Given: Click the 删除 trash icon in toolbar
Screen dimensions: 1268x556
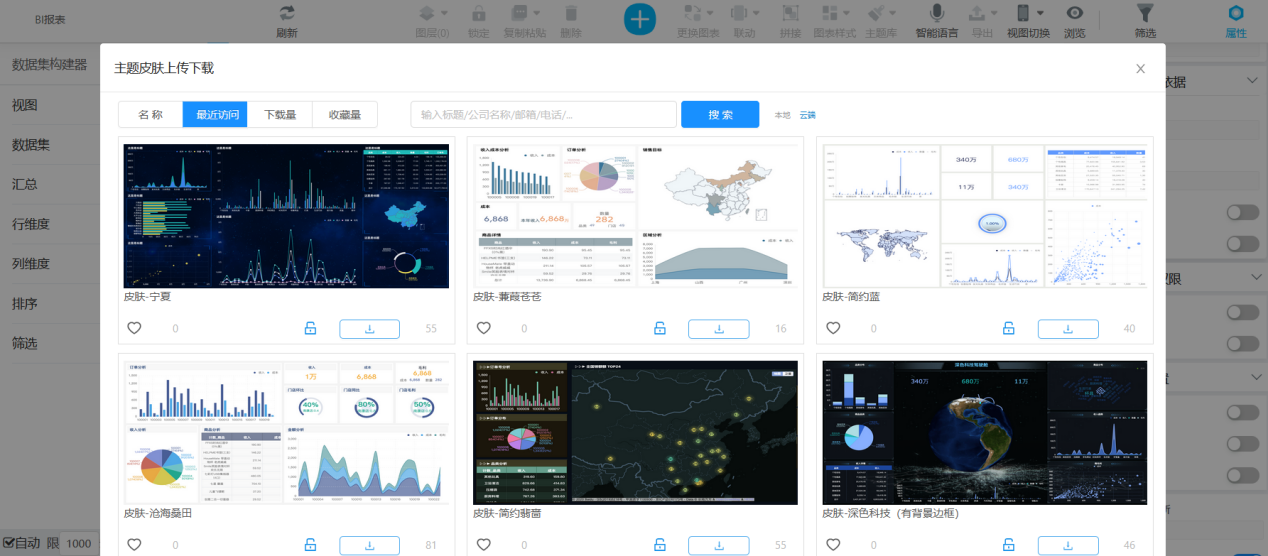Looking at the screenshot, I should point(571,14).
